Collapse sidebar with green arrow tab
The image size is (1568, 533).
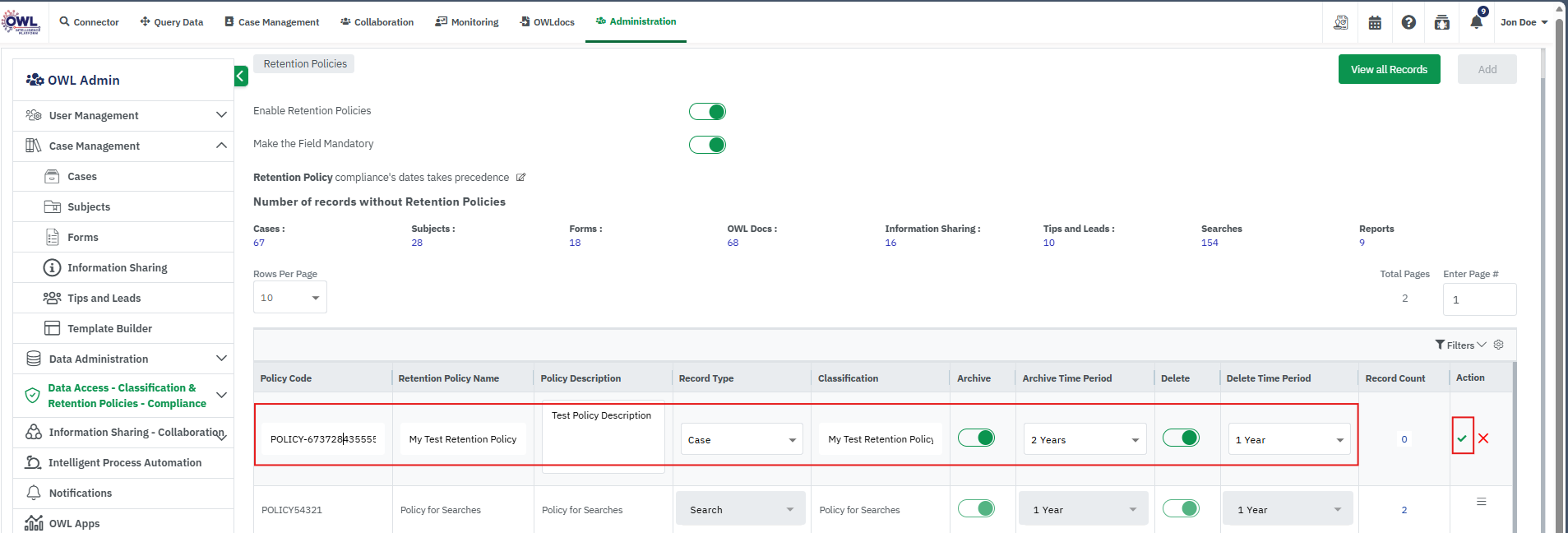[241, 76]
